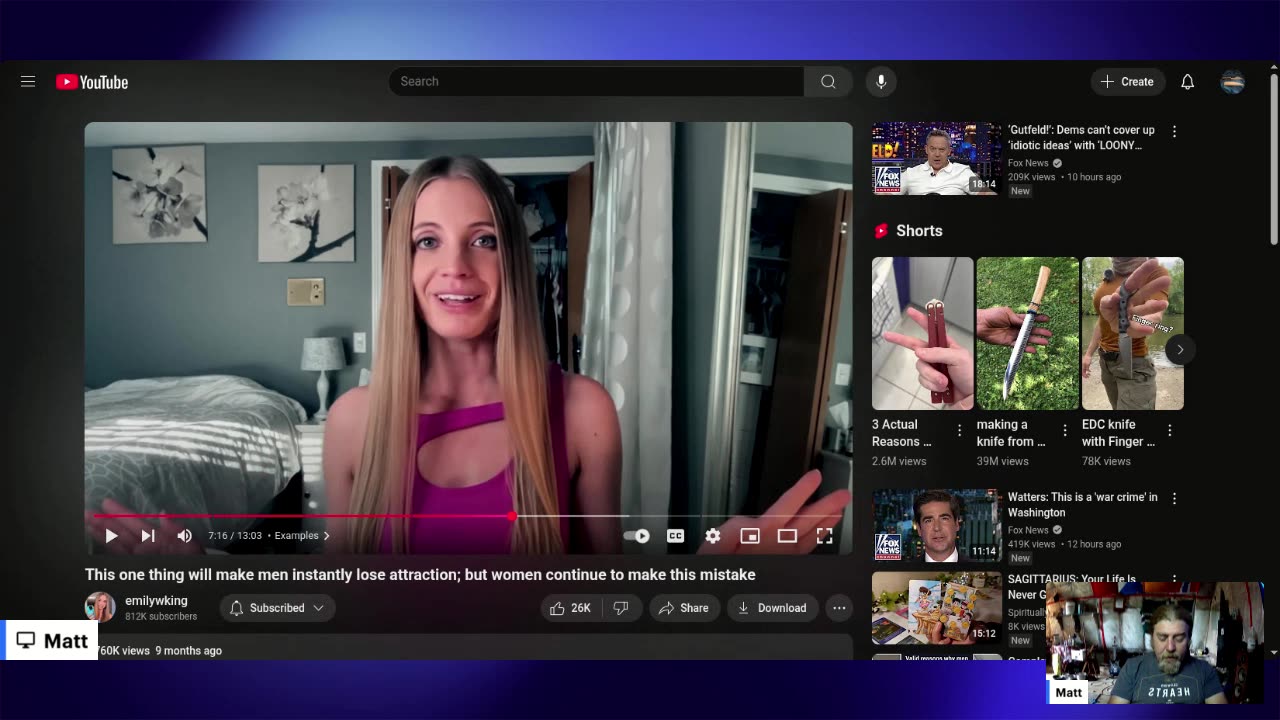Enable theater mode view
Viewport: 1280px width, 720px height.
tap(787, 536)
